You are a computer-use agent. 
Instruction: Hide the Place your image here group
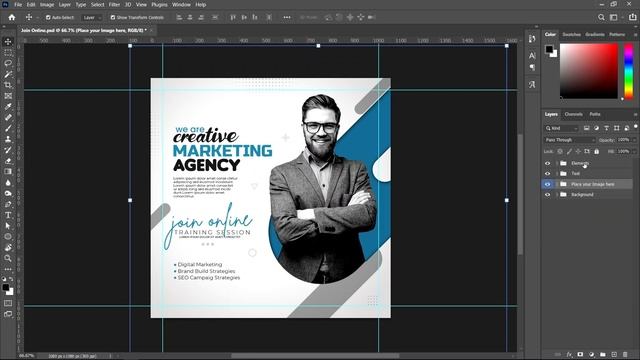coord(547,184)
